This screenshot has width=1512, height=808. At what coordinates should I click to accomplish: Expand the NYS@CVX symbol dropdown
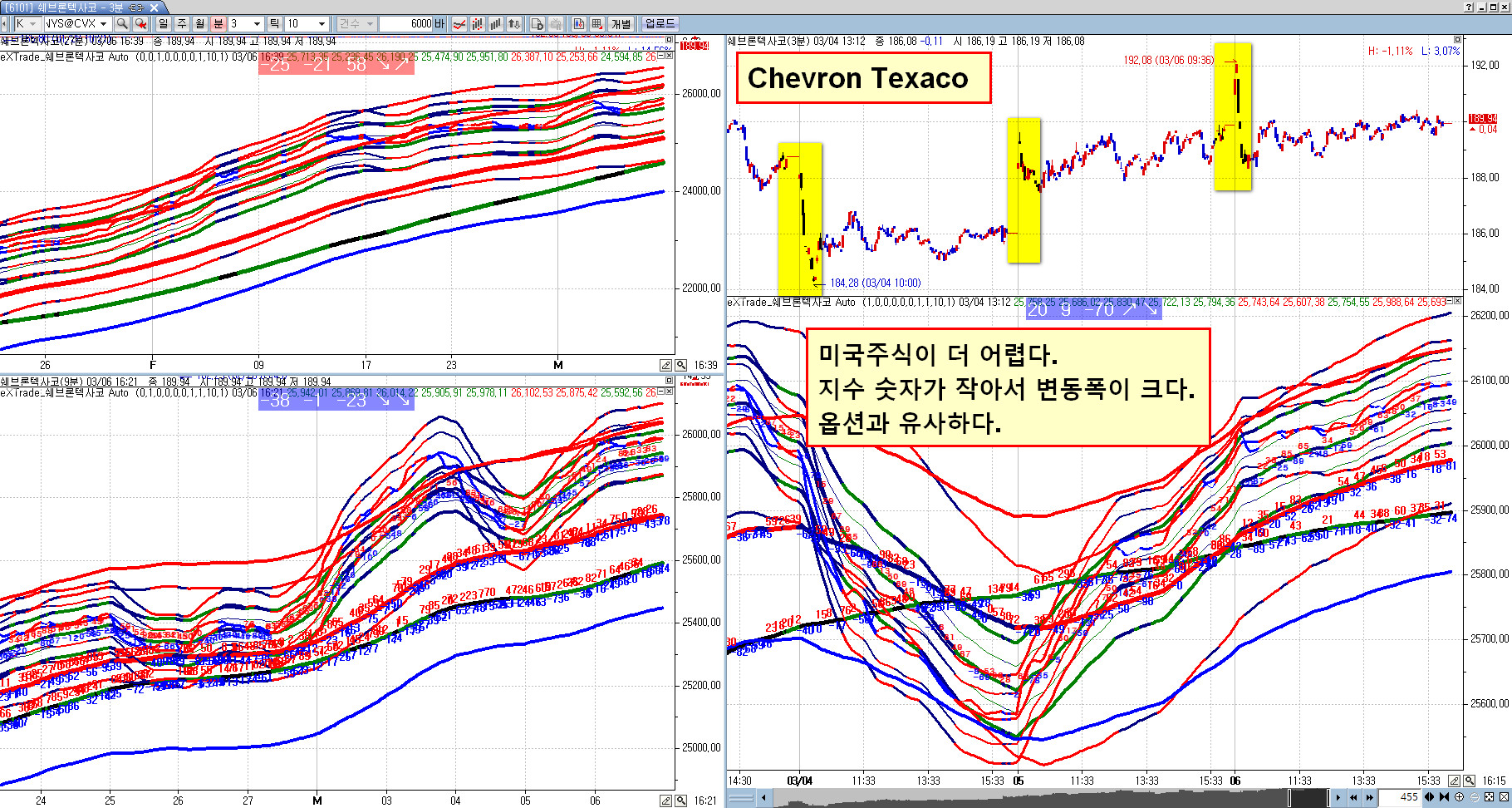point(104,23)
